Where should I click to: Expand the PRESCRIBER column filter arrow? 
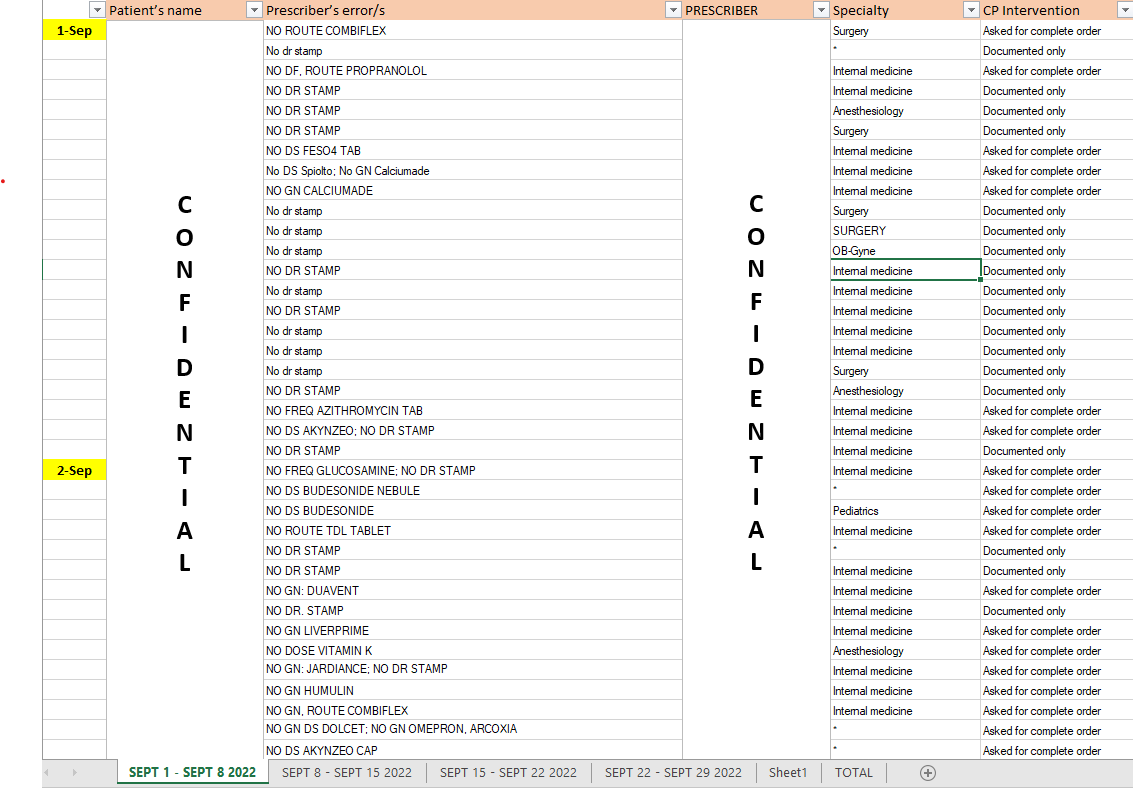821,10
